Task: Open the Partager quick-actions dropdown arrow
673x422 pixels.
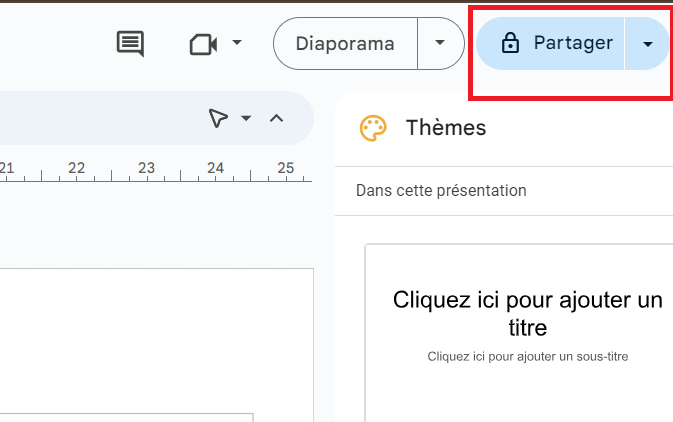Action: coord(648,44)
